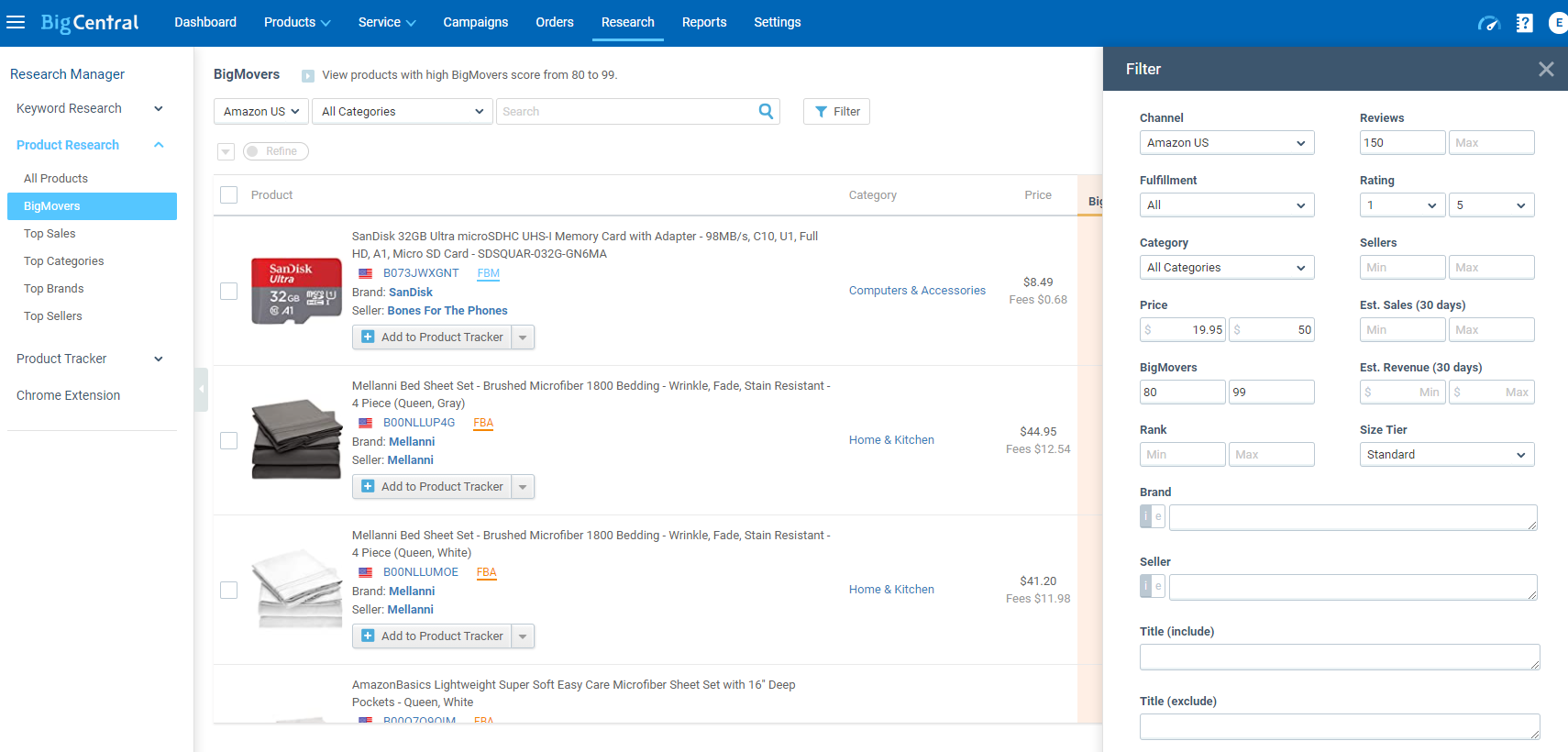
Task: Open the Size Tier dropdown
Action: pyautogui.click(x=1447, y=454)
